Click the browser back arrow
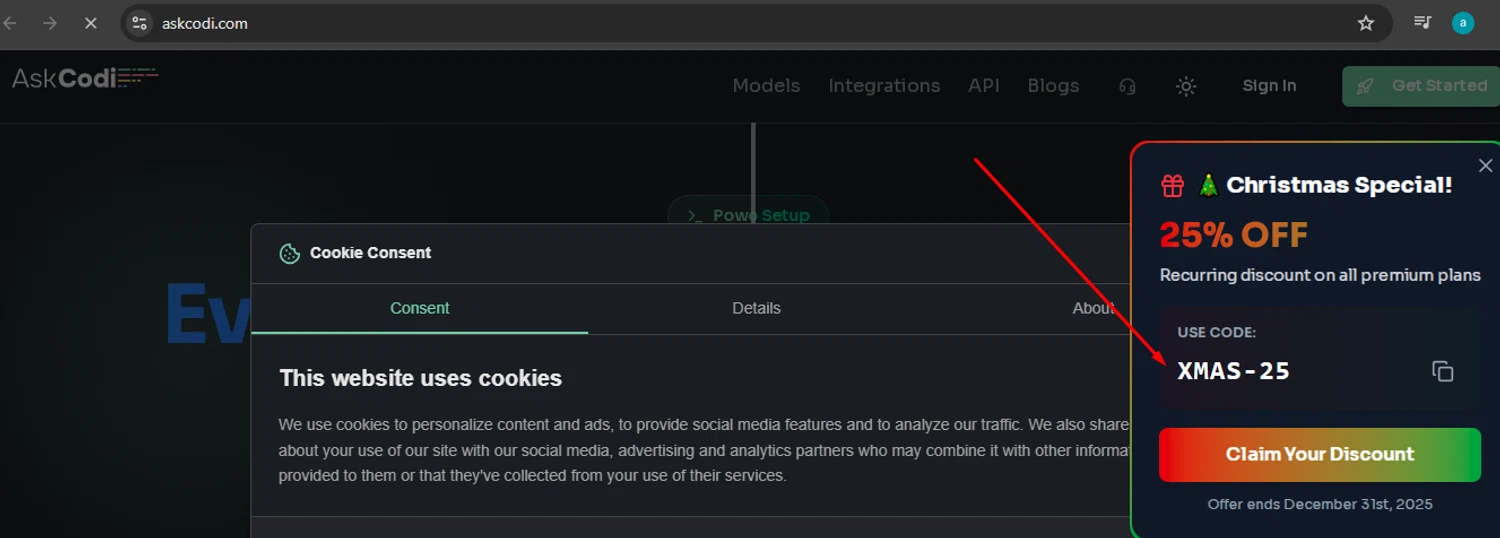 11,23
